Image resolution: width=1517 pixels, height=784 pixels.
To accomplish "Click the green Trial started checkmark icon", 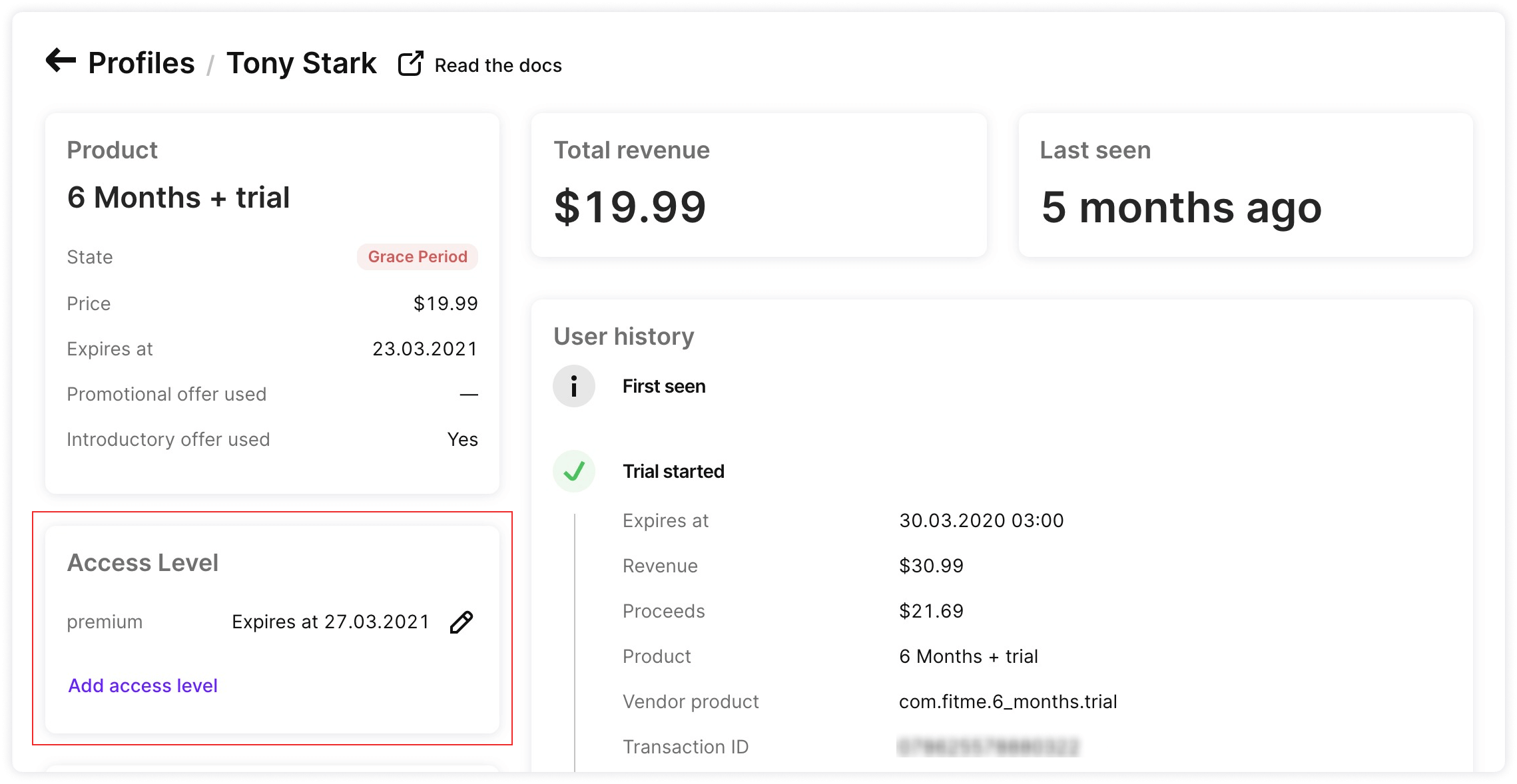I will 573,471.
